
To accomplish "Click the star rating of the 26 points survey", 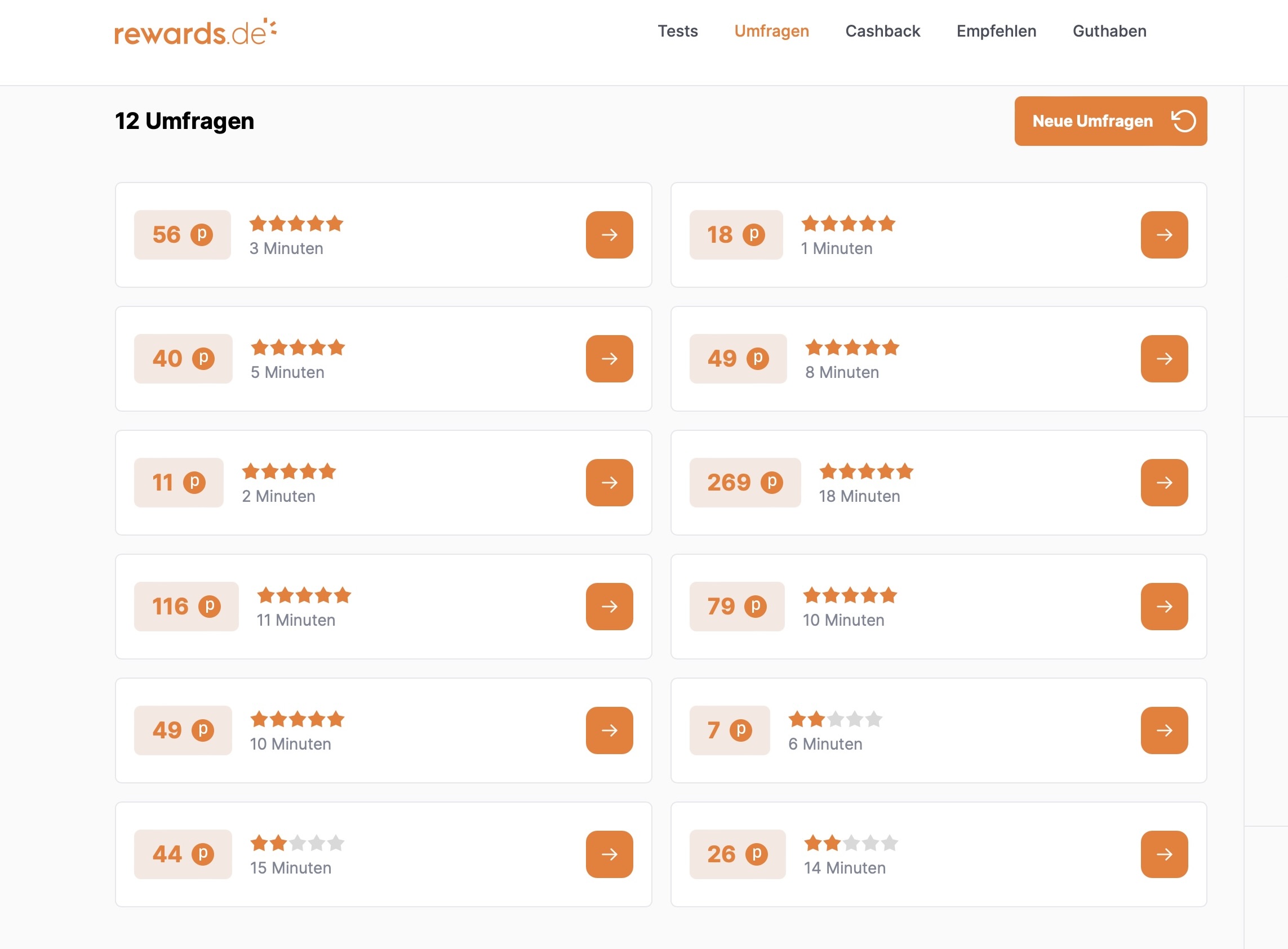I will click(851, 843).
